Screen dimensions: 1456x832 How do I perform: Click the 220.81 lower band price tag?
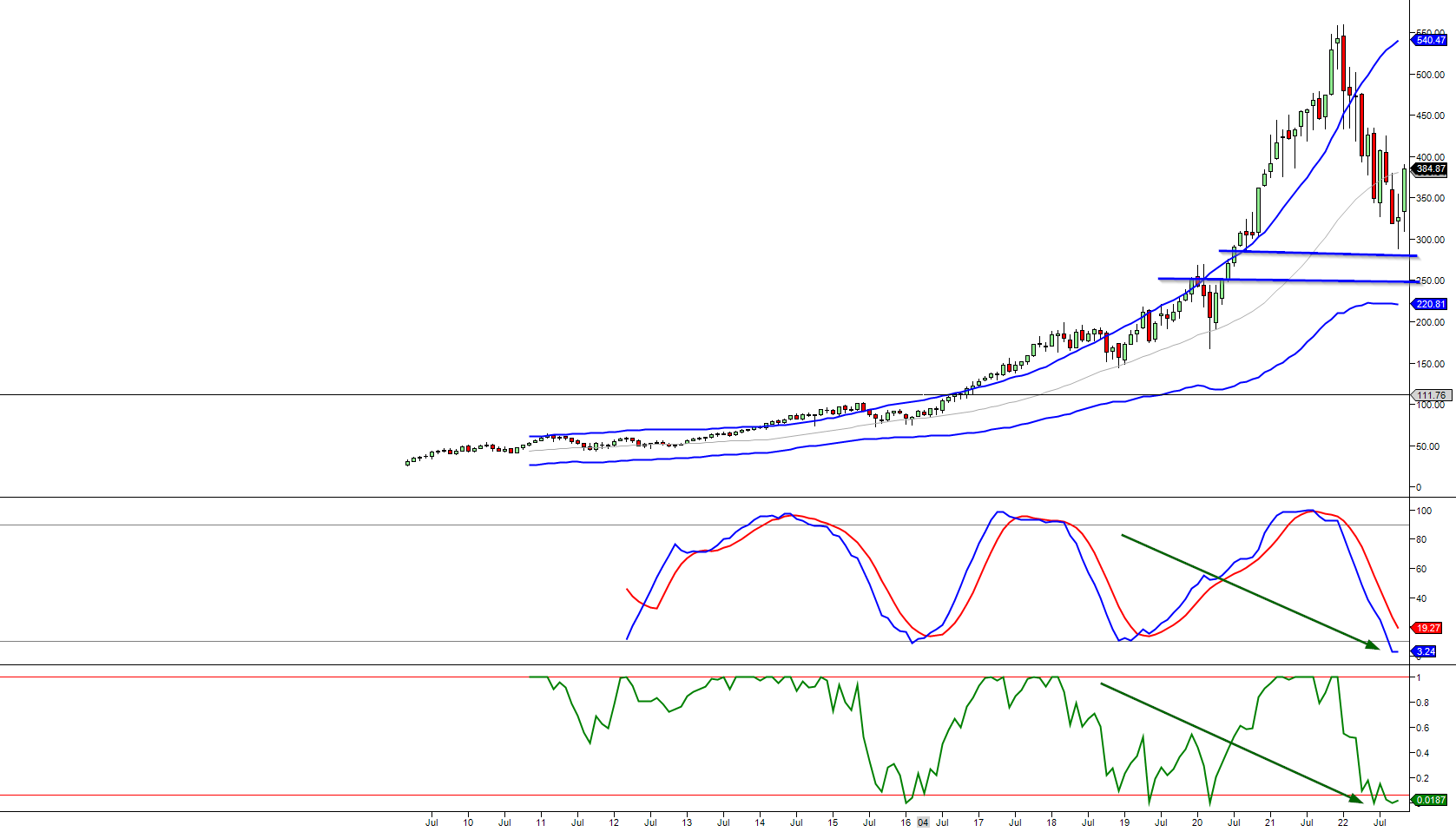[x=1430, y=304]
